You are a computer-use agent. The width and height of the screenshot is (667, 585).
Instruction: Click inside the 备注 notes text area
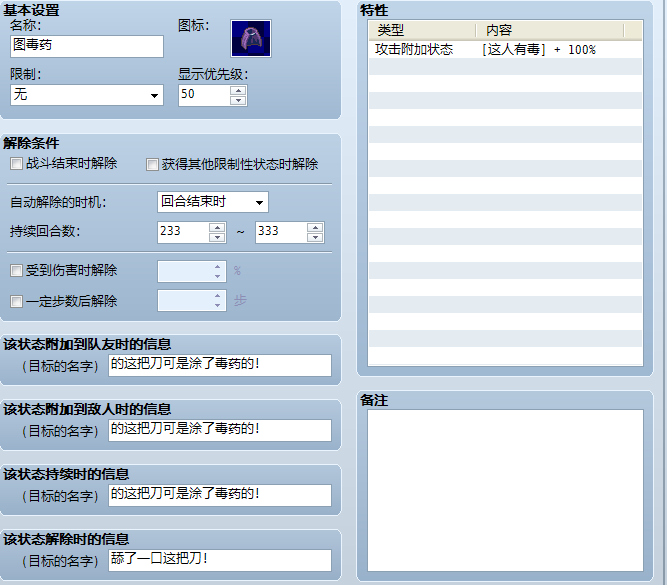pos(505,491)
